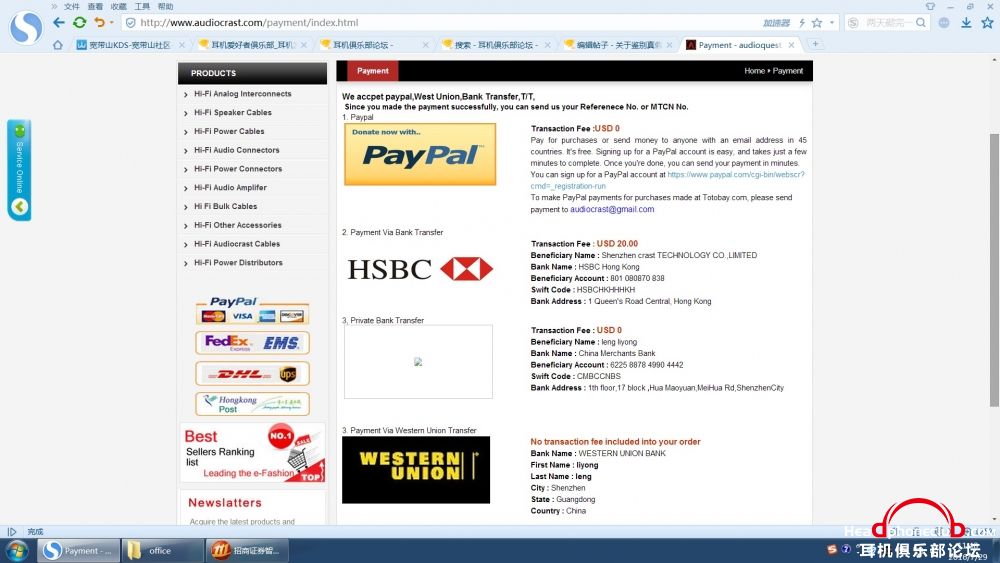The image size is (1000, 563).
Task: Click the Western Union logo
Action: [x=416, y=470]
